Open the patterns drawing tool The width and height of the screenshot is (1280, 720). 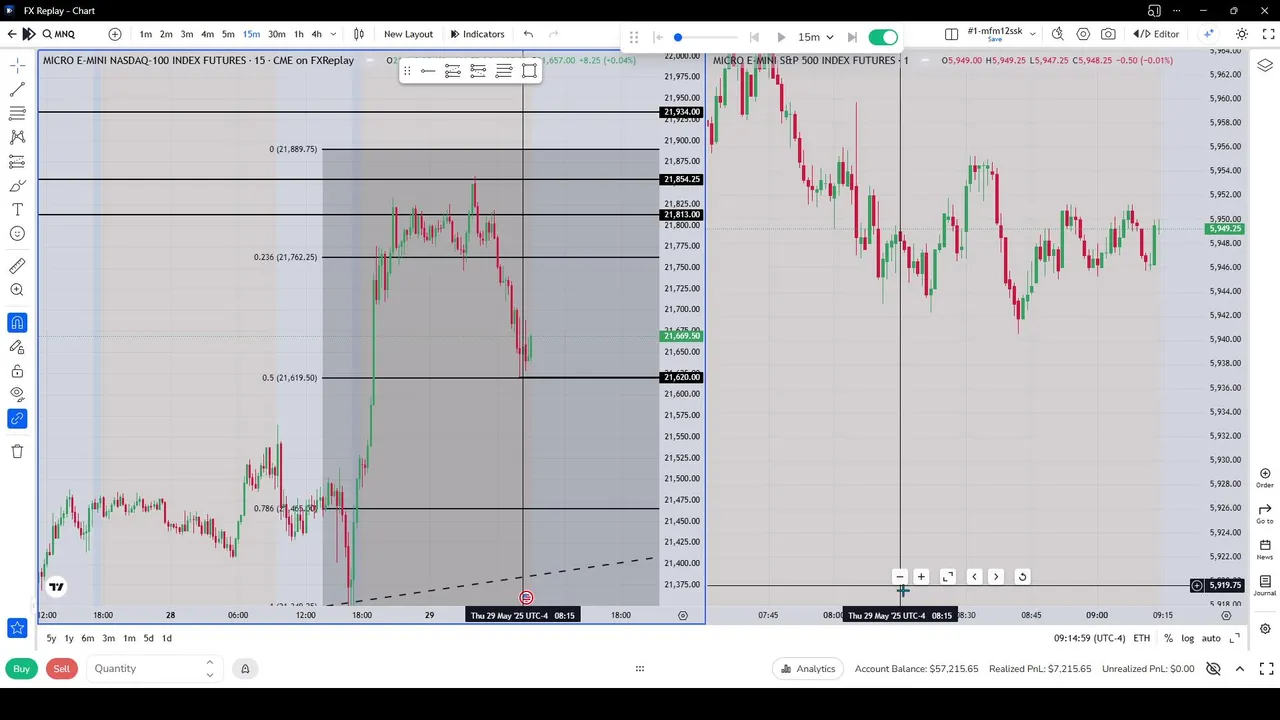coord(17,137)
